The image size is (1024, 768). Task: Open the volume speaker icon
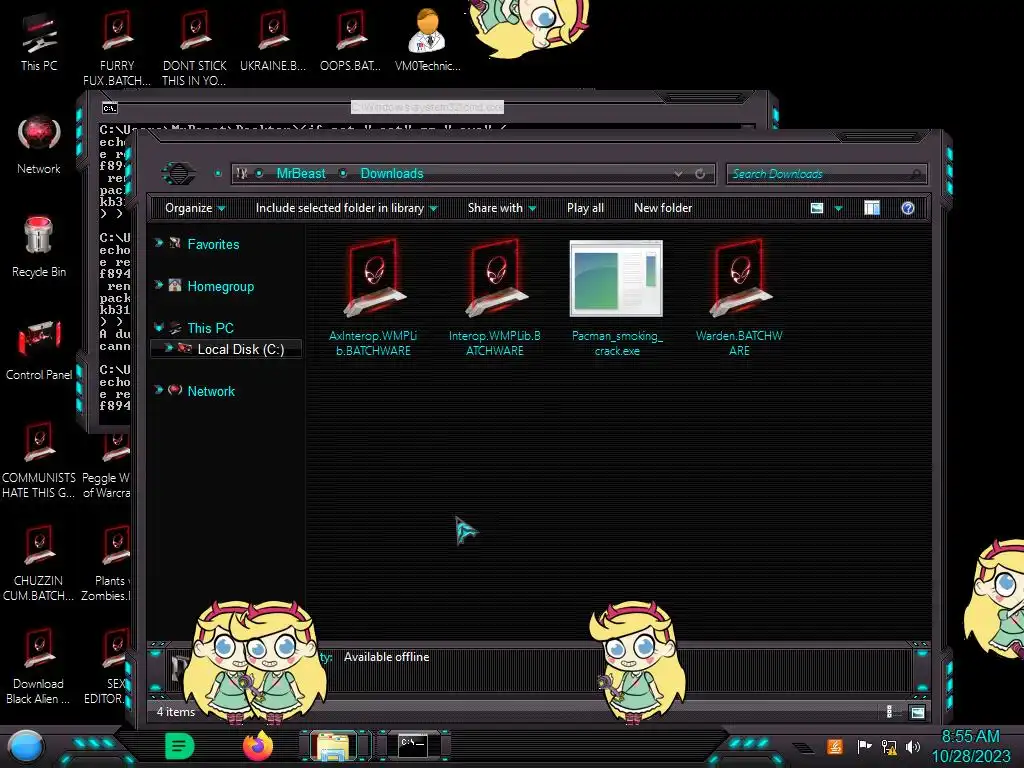(x=913, y=746)
